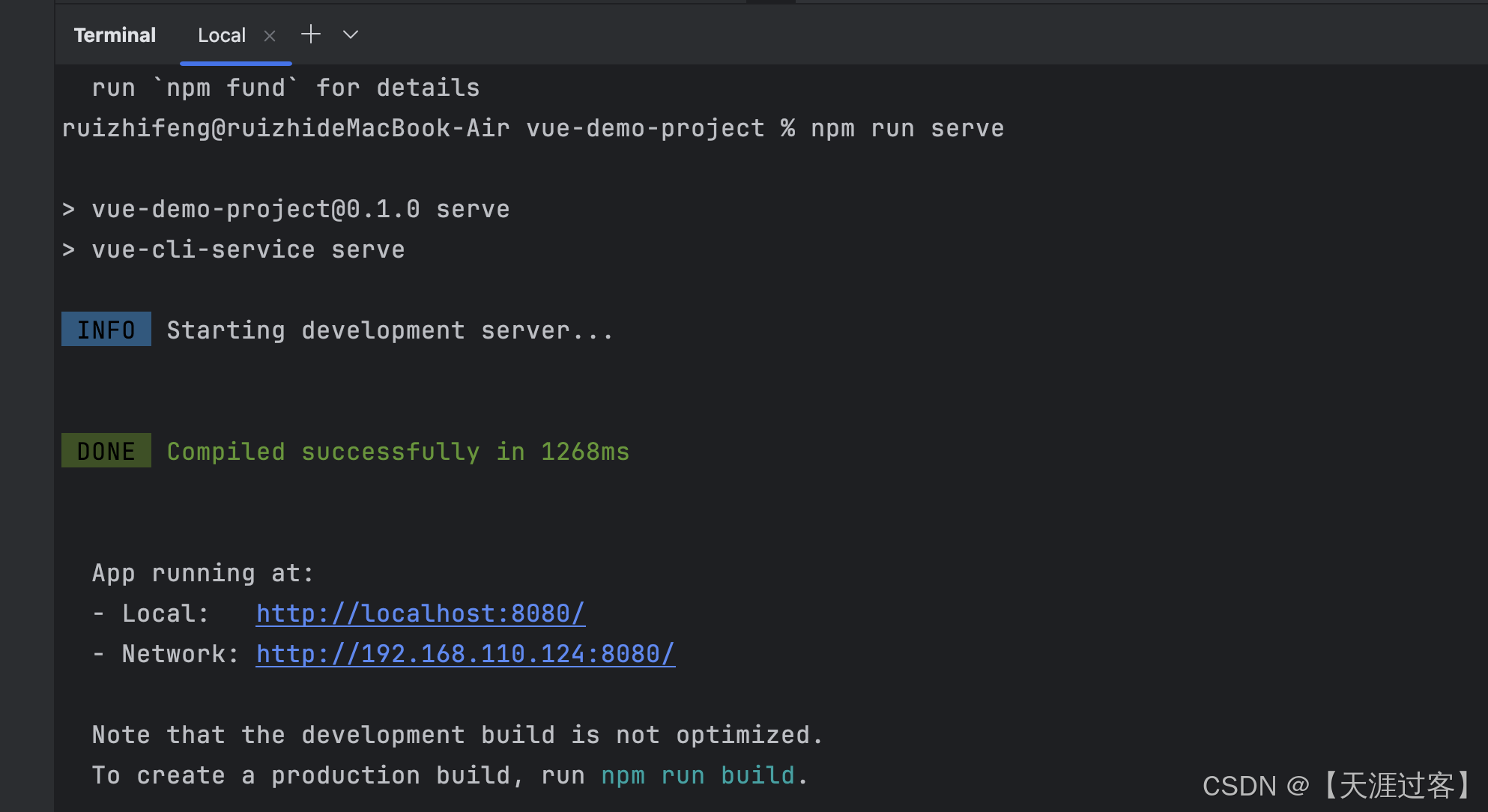Click 'Compiled successfully in 1268ms' message
The width and height of the screenshot is (1488, 812).
(398, 452)
